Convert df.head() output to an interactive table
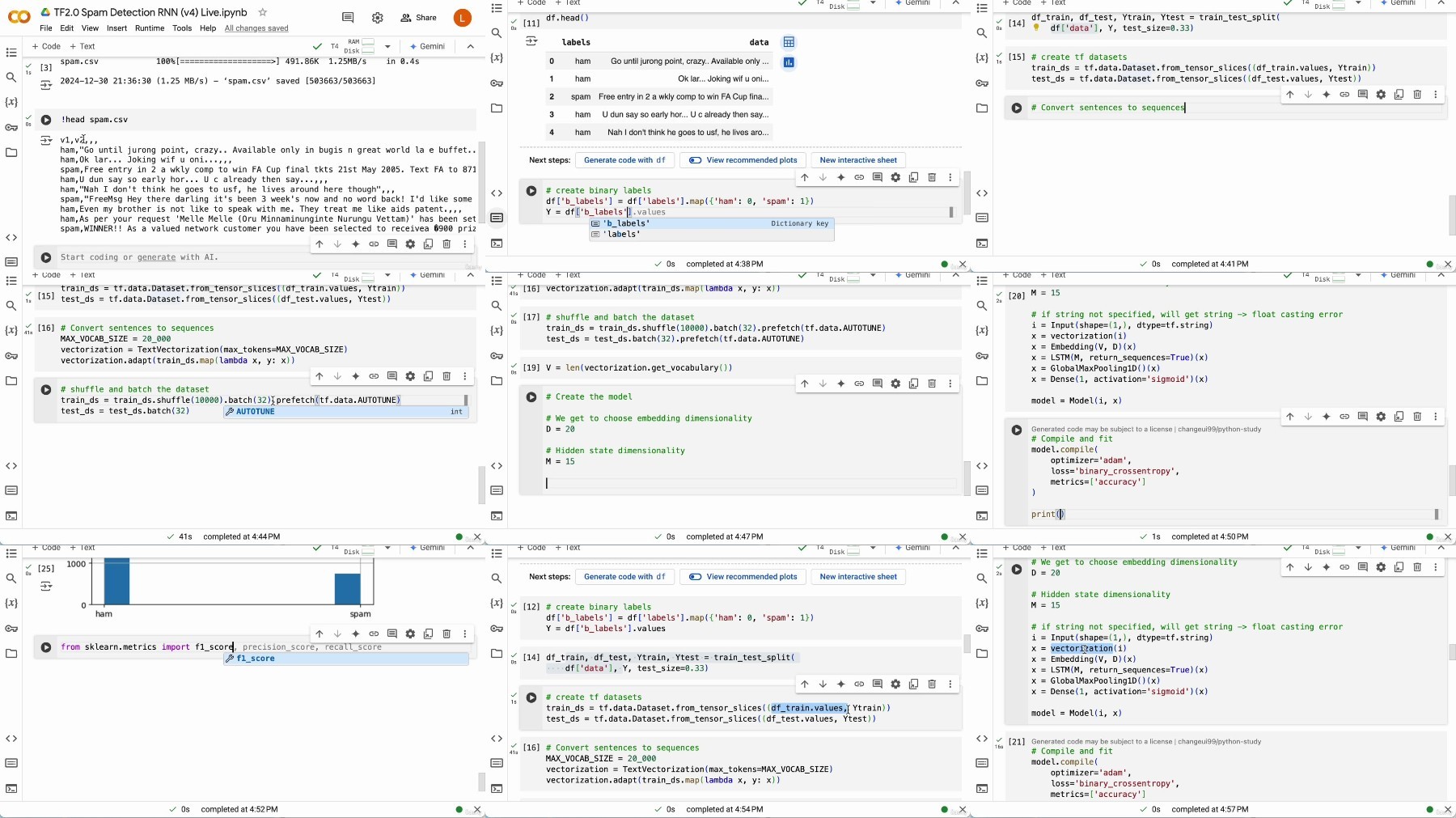The height and width of the screenshot is (818, 1456). point(789,42)
